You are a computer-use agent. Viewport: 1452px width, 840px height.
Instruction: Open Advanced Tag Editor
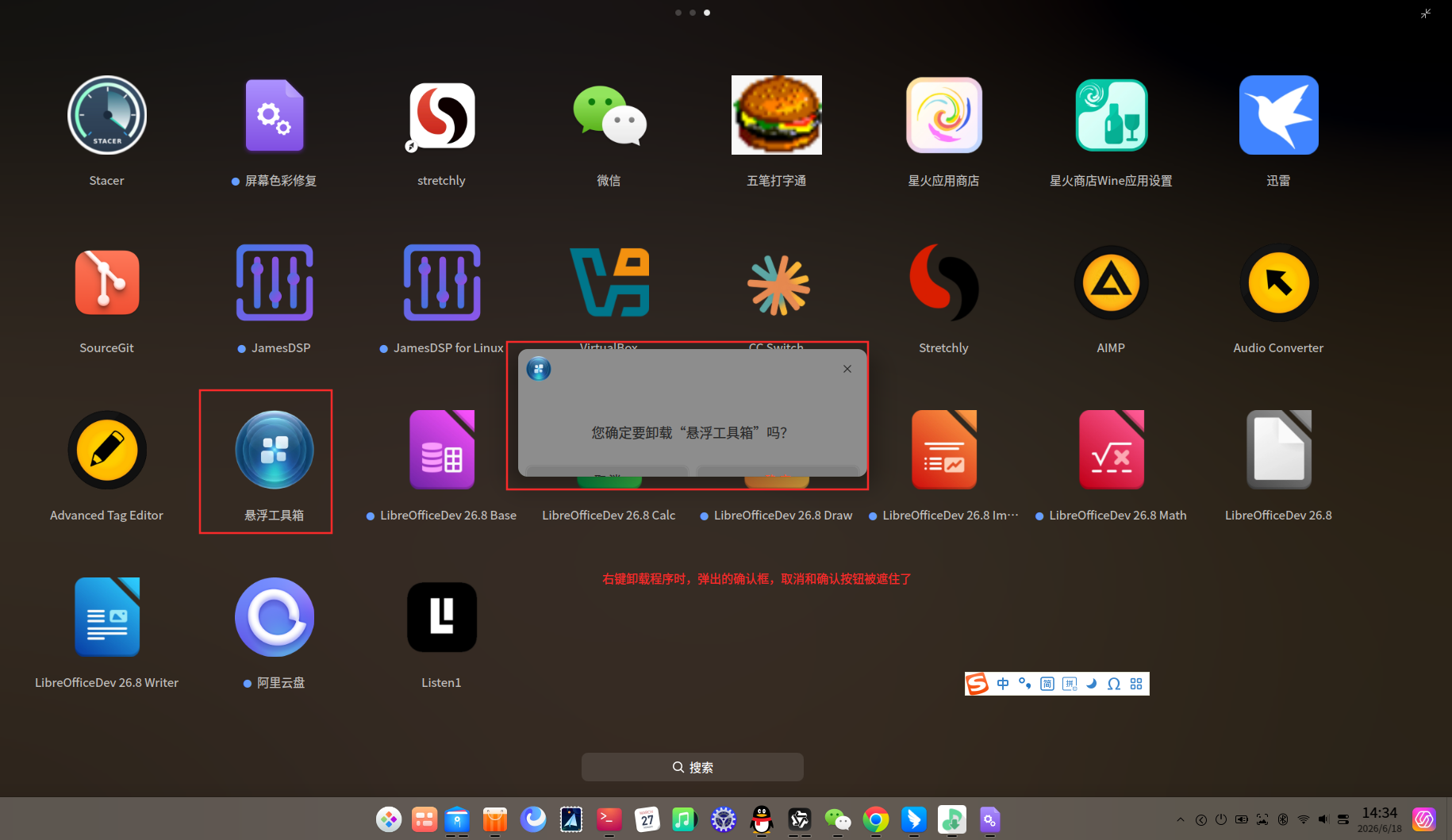107,450
